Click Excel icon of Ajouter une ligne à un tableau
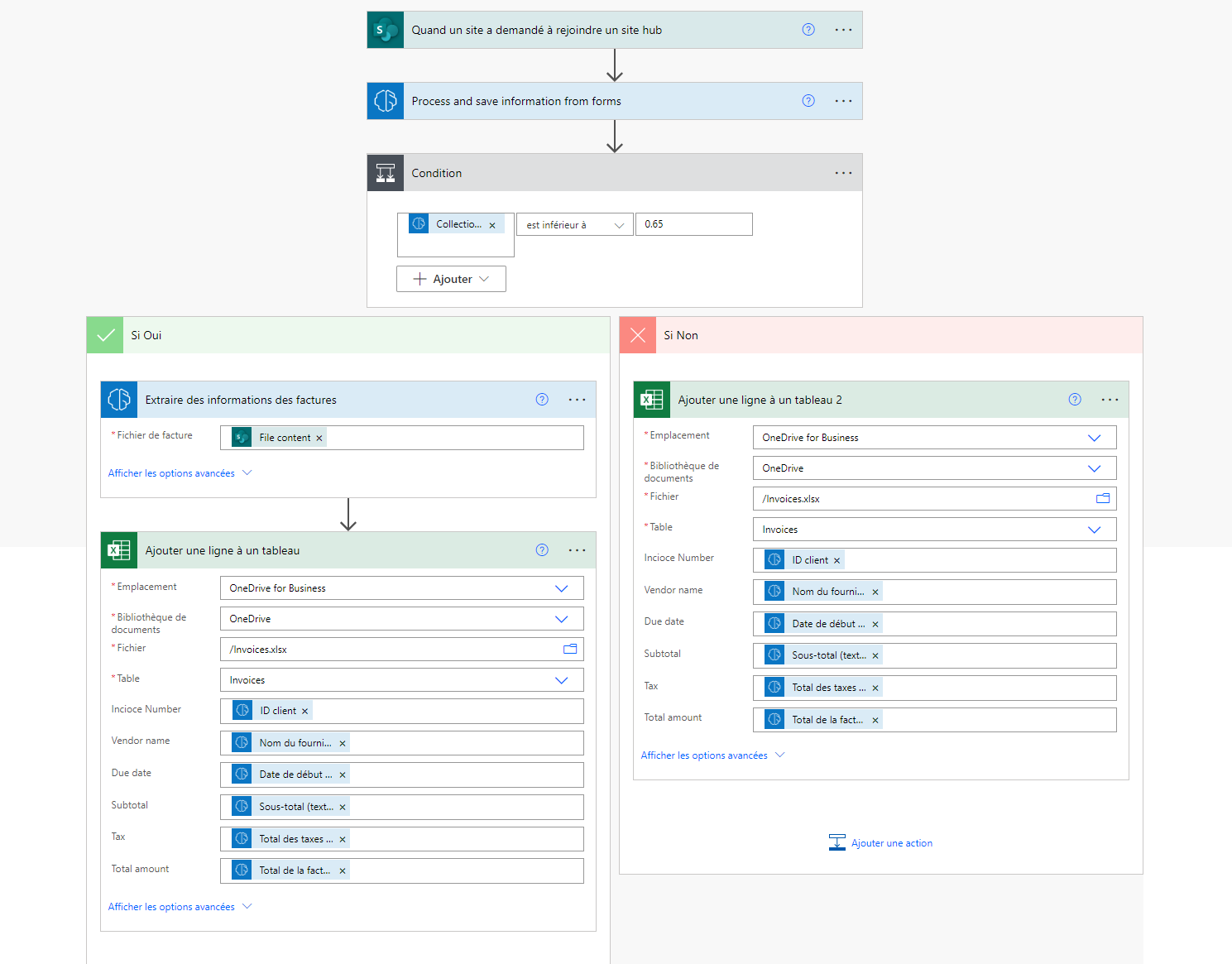 click(119, 550)
